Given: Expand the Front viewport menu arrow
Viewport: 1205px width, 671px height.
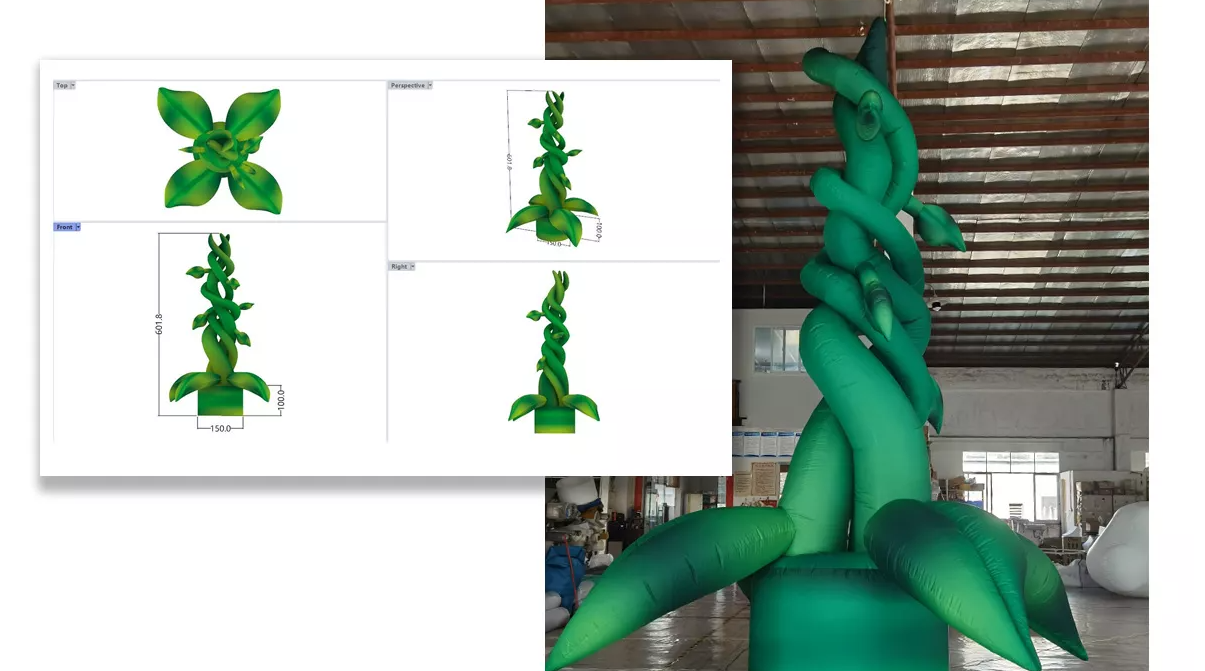Looking at the screenshot, I should tap(77, 228).
